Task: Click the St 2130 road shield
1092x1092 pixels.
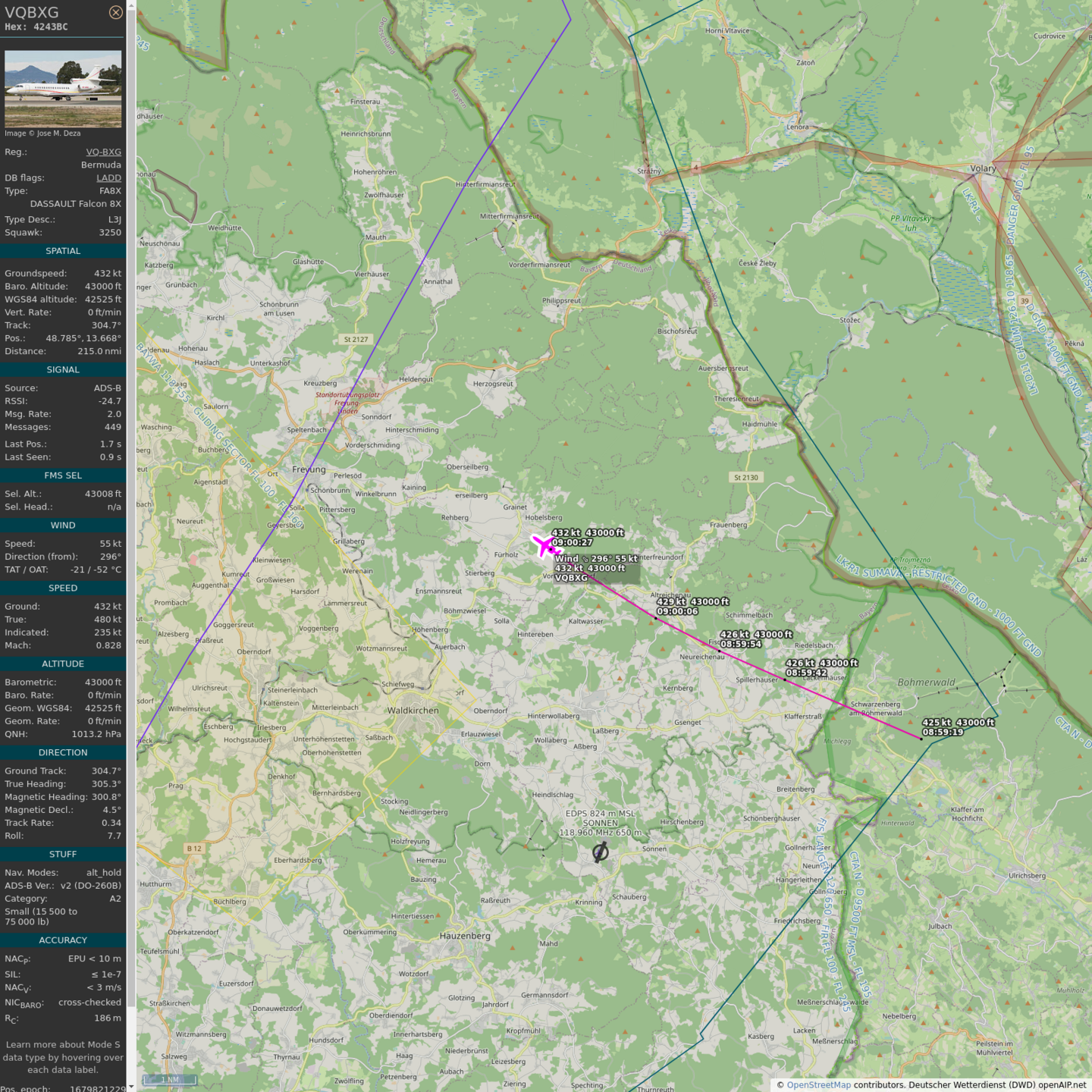Action: (x=745, y=478)
